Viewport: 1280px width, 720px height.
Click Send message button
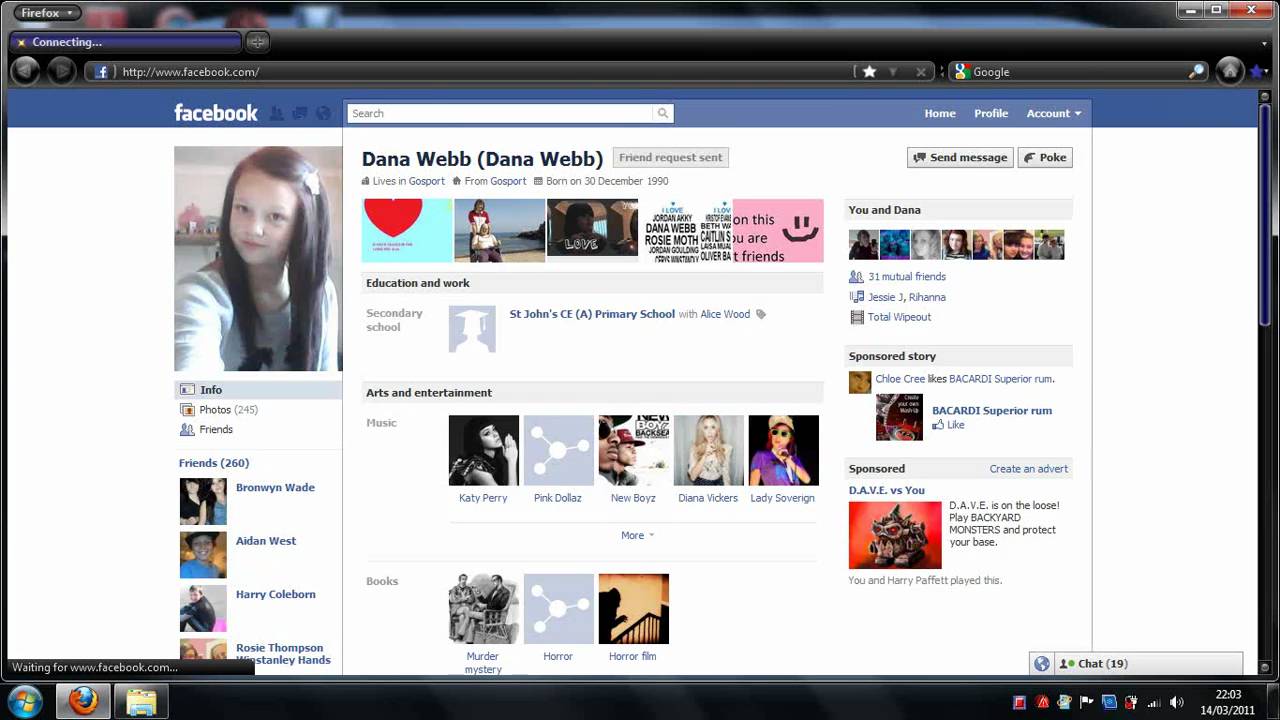(x=960, y=157)
